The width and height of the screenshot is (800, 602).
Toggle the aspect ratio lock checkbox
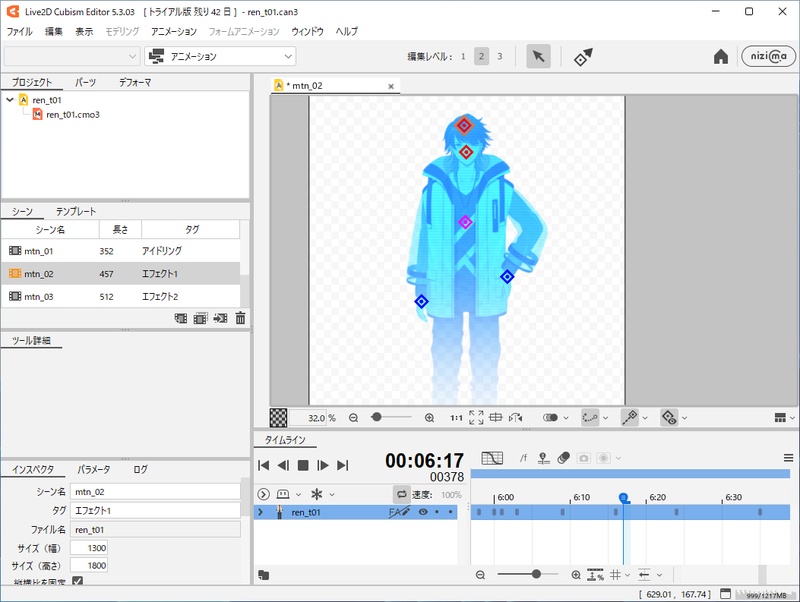coord(78,581)
